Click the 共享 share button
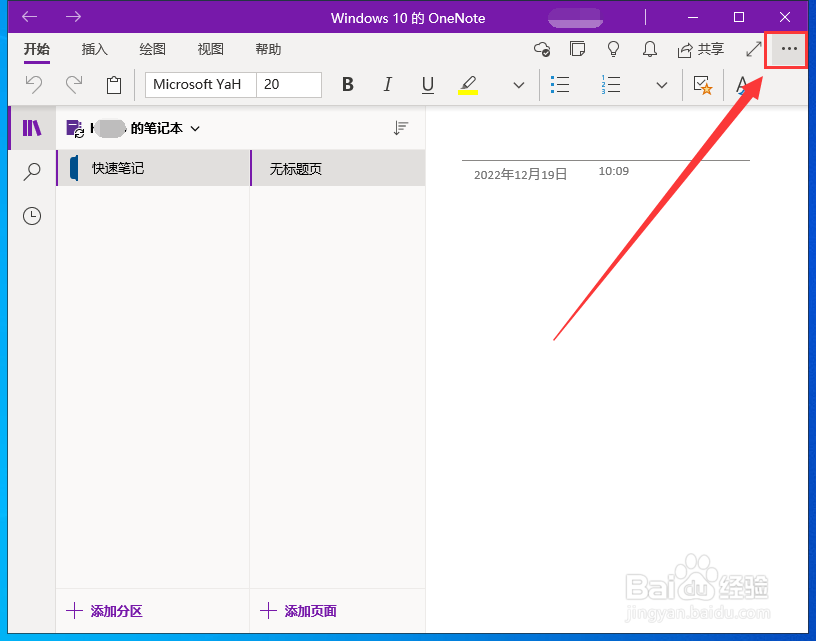The image size is (816, 641). 700,49
